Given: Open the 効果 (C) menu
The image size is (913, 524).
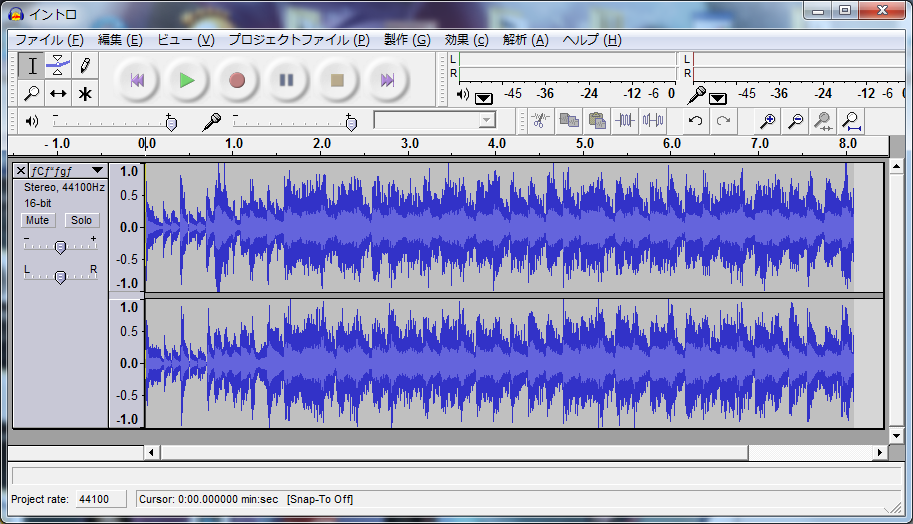Looking at the screenshot, I should point(466,40).
